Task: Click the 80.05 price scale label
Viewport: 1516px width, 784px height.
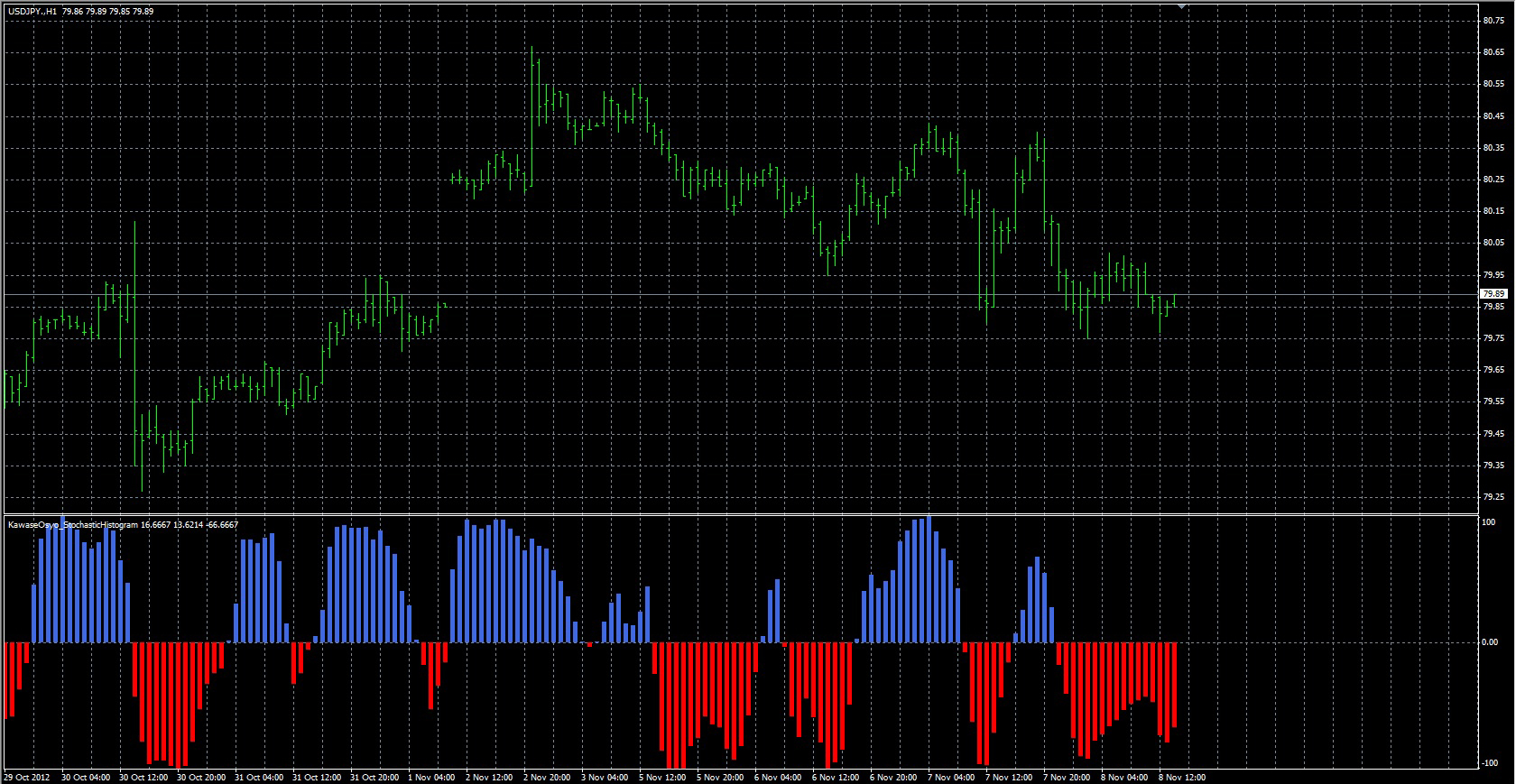Action: 1493,243
